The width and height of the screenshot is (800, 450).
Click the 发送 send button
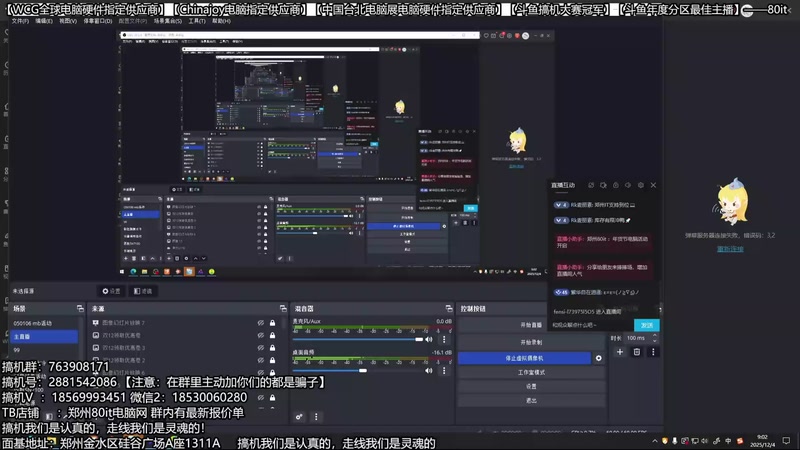[646, 325]
